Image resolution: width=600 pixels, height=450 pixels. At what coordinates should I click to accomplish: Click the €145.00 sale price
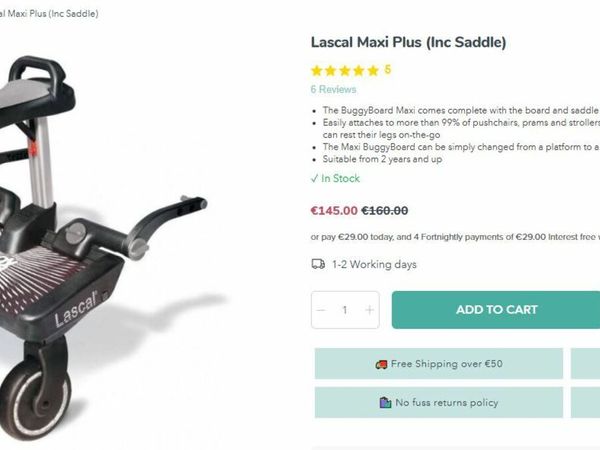(x=333, y=211)
